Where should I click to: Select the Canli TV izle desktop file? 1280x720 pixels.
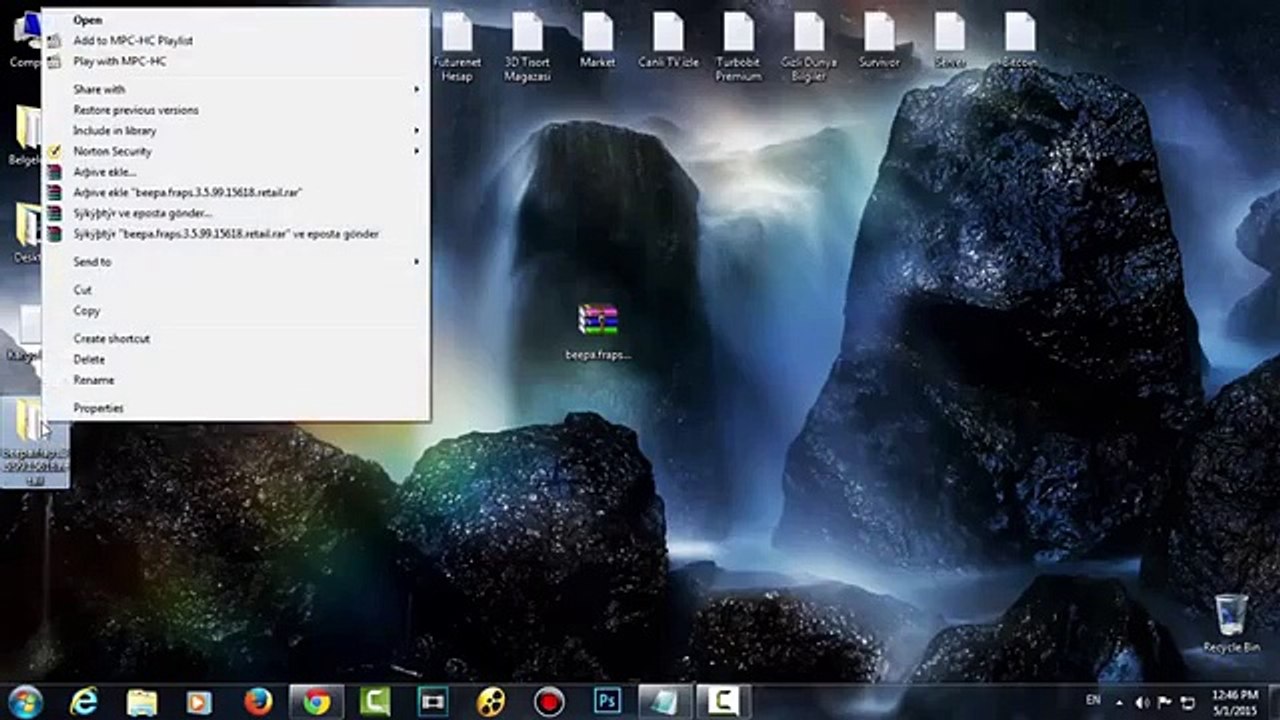(x=668, y=40)
